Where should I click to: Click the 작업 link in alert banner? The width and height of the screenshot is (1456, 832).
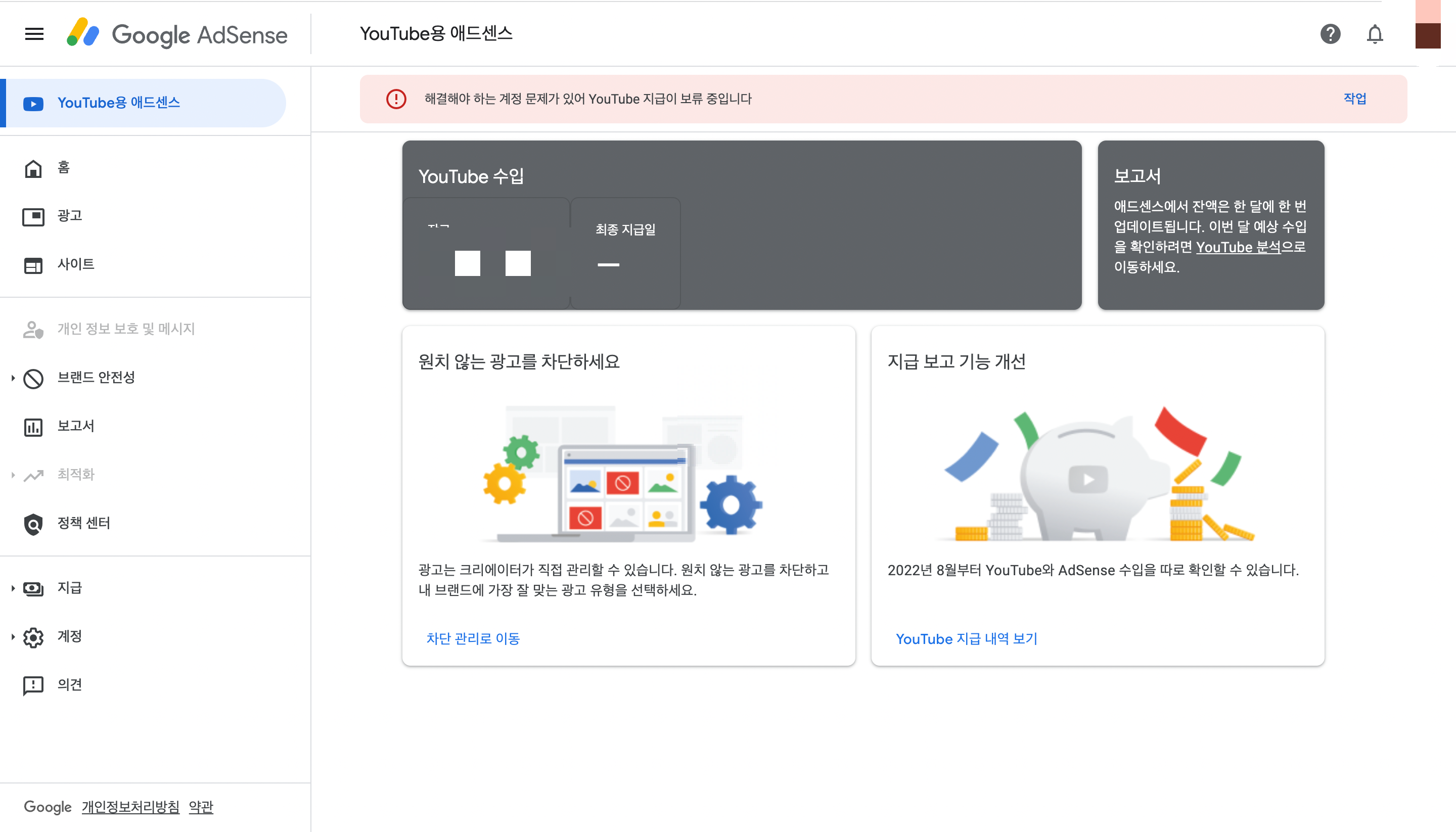[x=1354, y=98]
